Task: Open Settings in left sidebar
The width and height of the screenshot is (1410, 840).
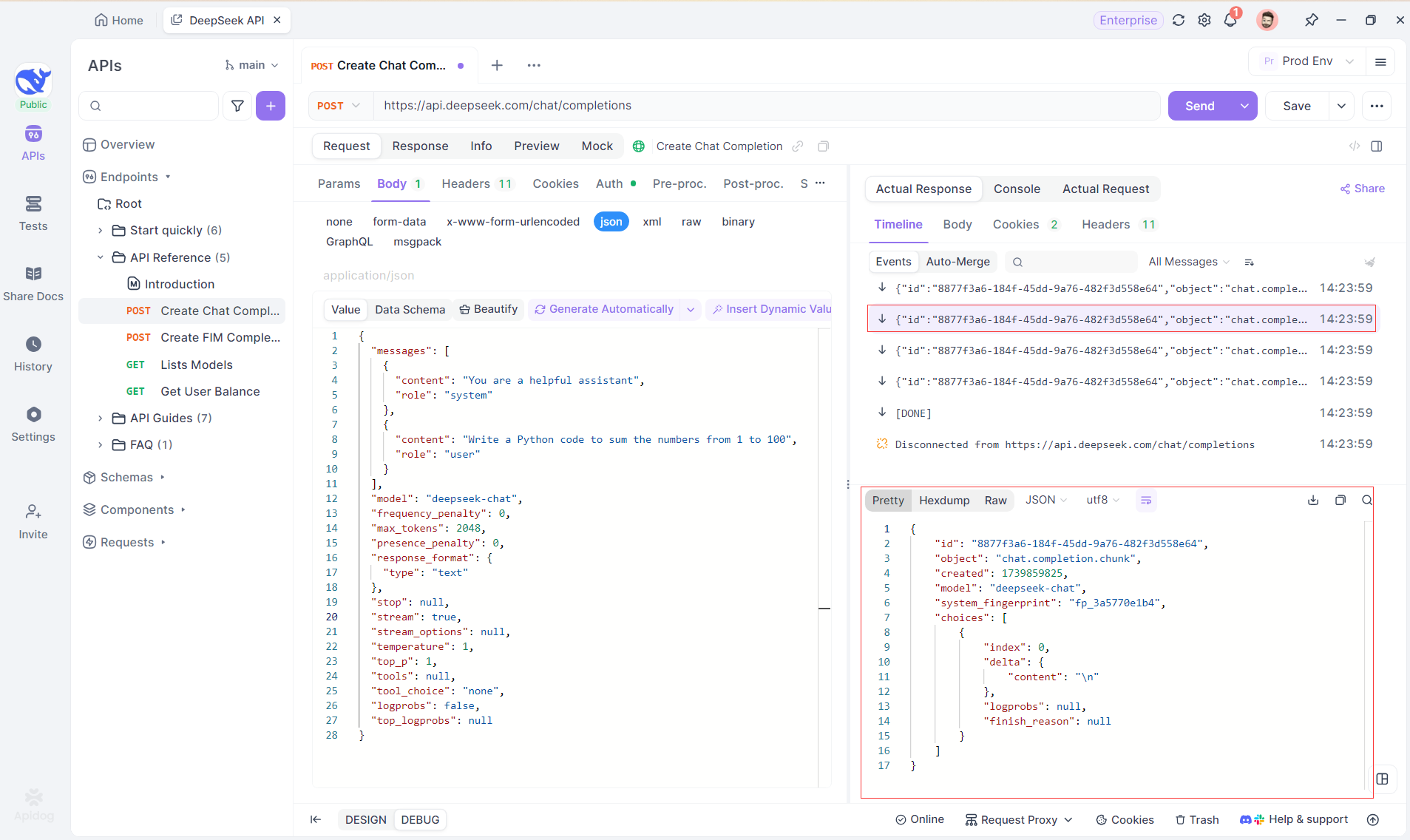Action: point(33,424)
